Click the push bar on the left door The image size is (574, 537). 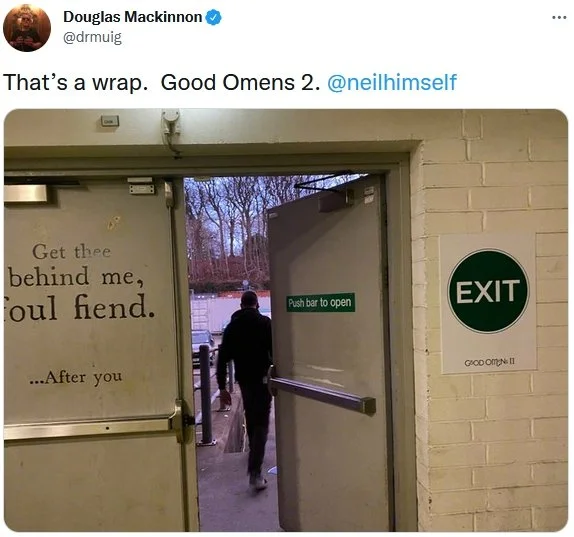tap(92, 428)
